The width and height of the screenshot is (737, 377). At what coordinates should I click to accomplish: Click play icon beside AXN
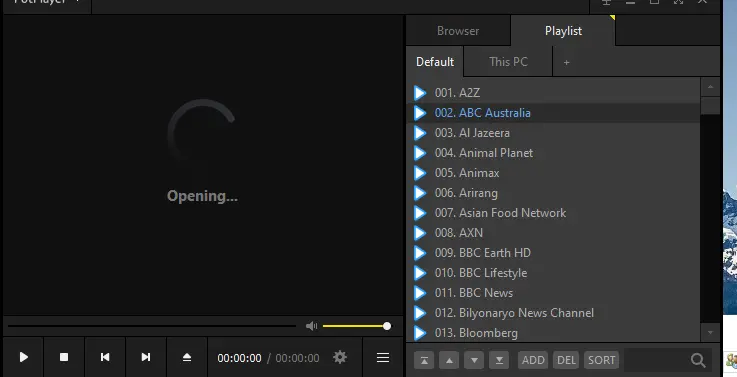420,233
